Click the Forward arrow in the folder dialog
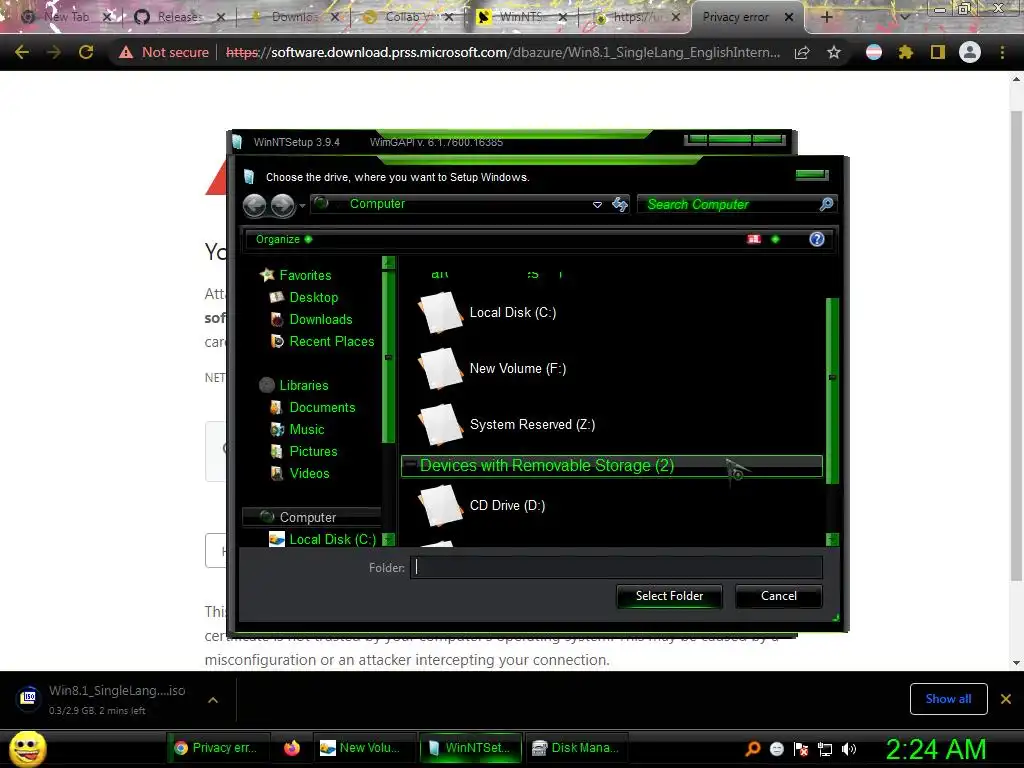1024x768 pixels. click(x=282, y=206)
